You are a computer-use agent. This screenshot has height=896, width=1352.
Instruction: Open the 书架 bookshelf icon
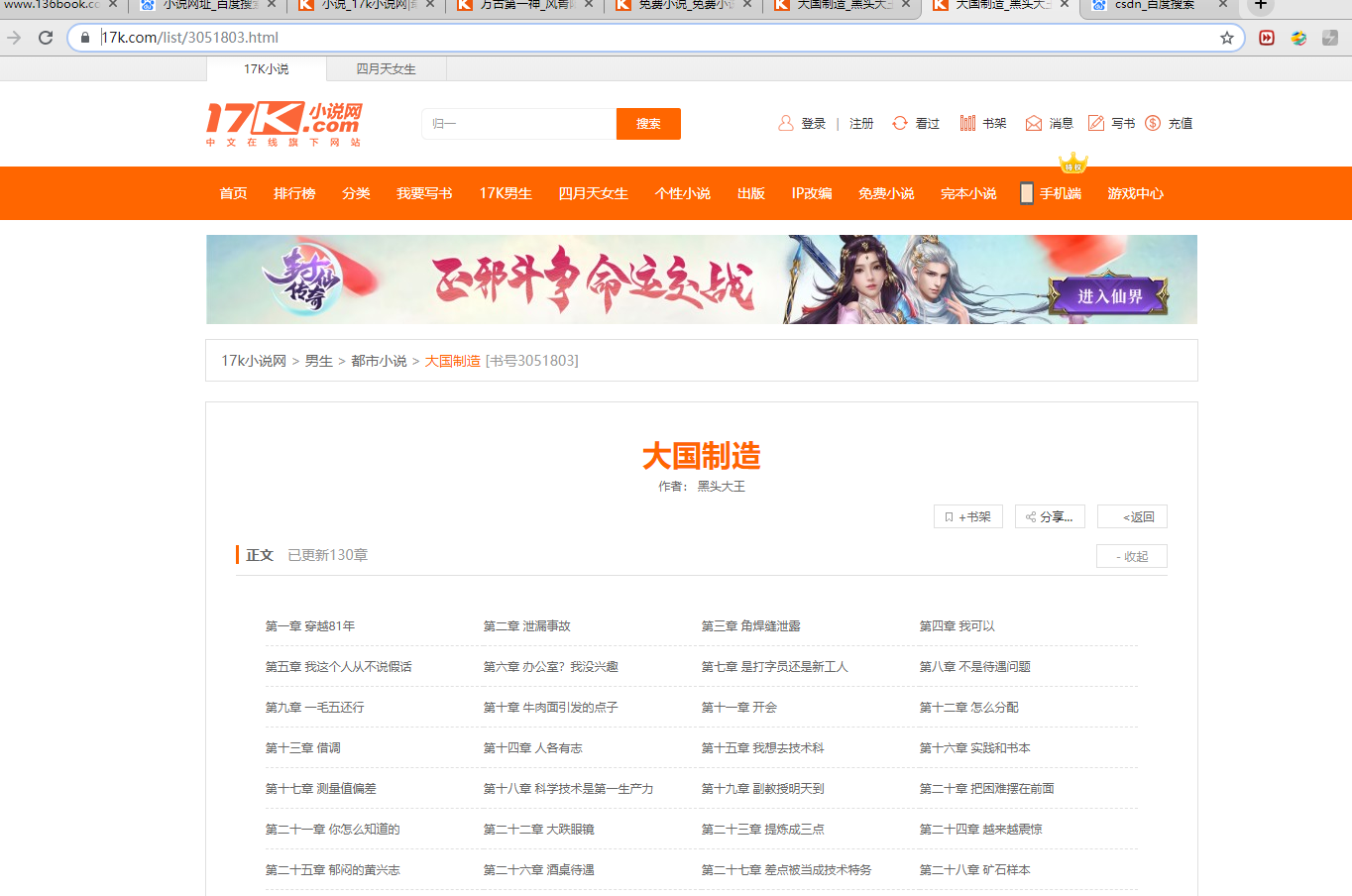(968, 123)
